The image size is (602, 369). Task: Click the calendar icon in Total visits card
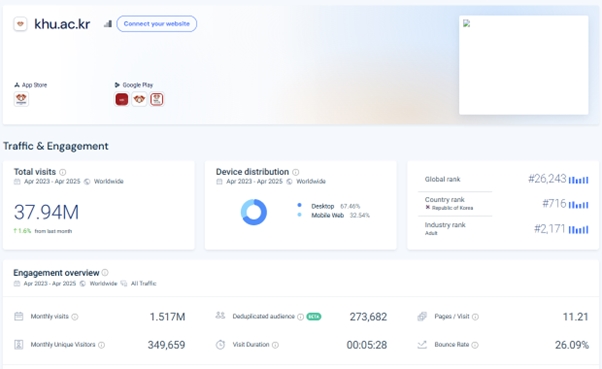coord(17,182)
